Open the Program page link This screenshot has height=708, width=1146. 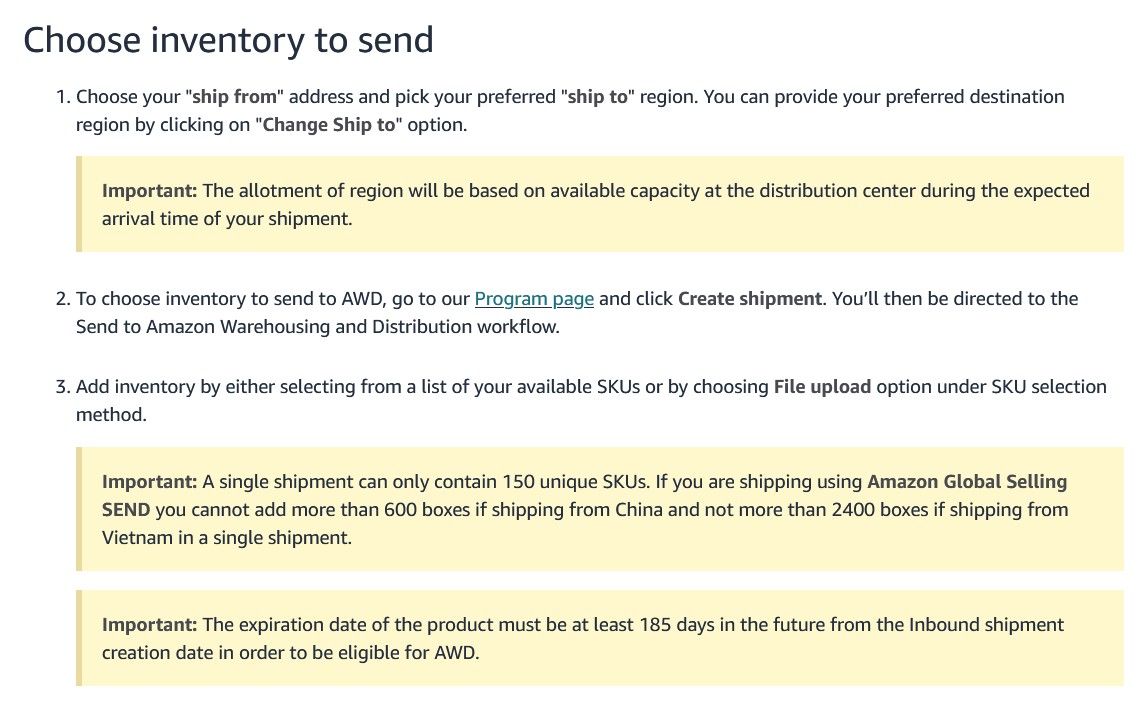click(534, 299)
